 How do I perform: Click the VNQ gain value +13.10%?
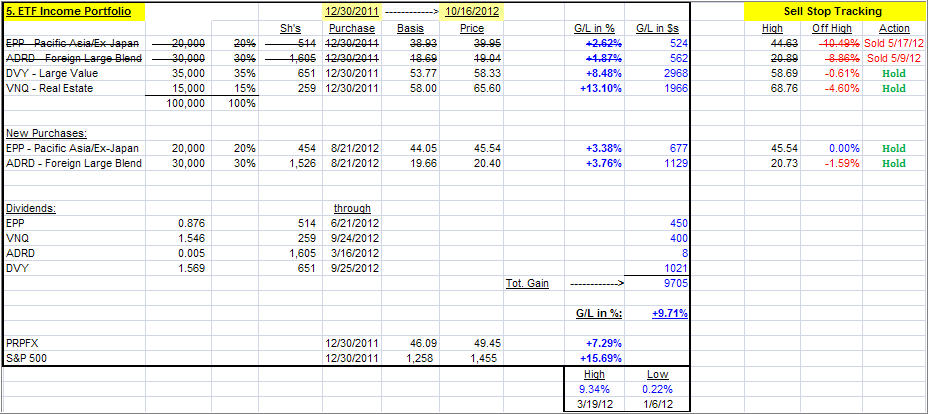(600, 88)
